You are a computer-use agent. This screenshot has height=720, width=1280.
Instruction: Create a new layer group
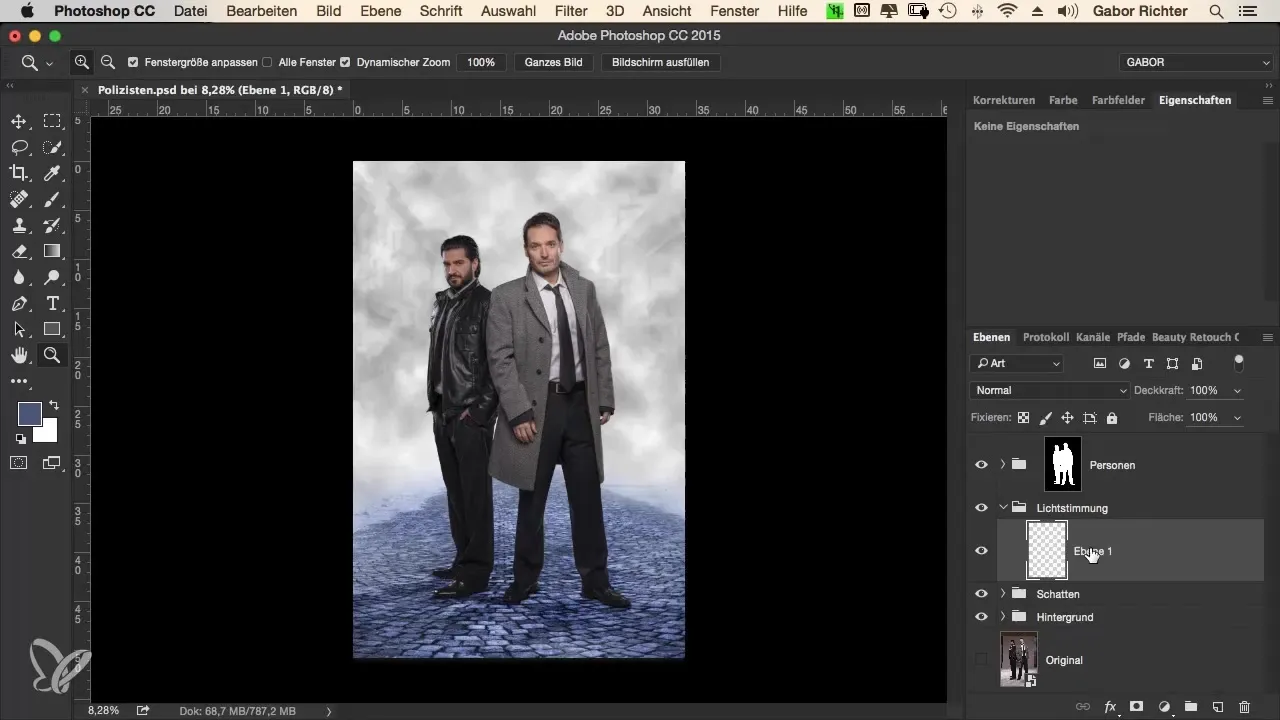coord(1191,706)
